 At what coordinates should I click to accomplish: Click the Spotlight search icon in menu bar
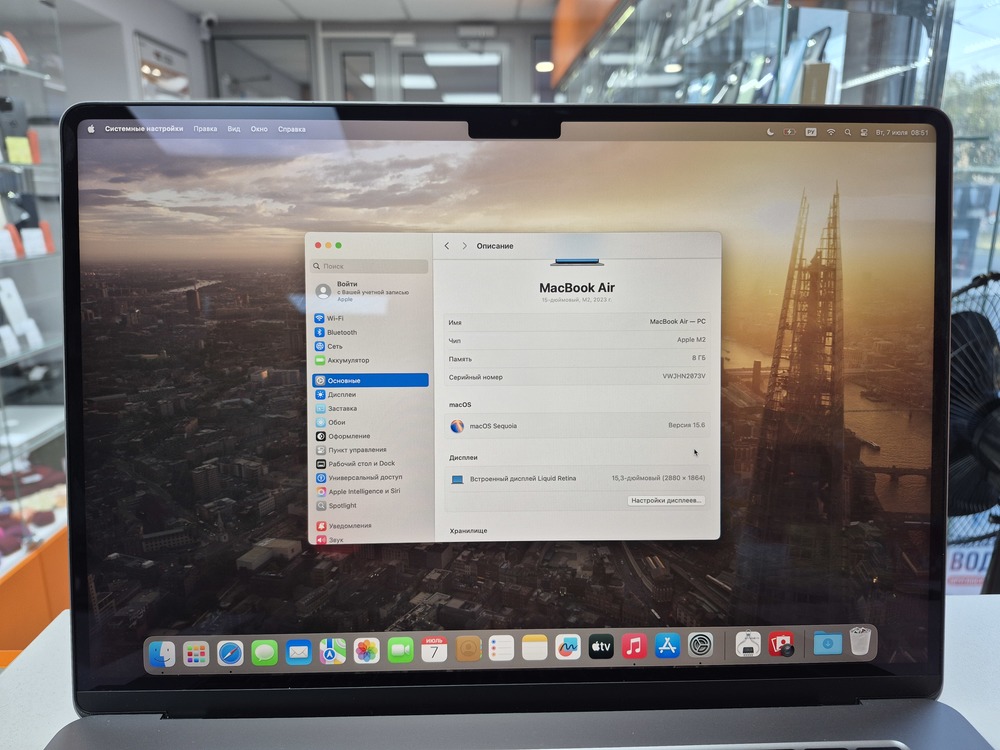[848, 133]
